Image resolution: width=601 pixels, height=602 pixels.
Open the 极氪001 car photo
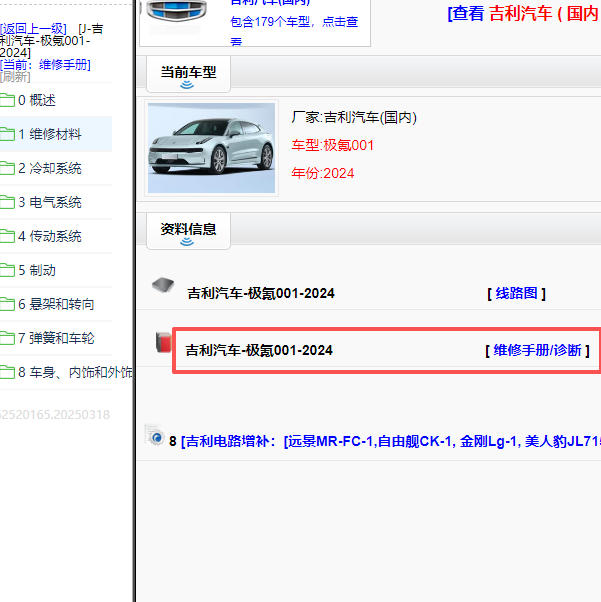[211, 148]
